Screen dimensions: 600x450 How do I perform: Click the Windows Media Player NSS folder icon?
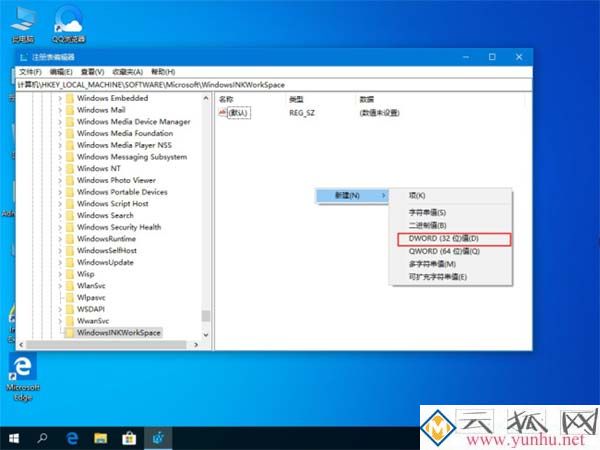point(70,145)
